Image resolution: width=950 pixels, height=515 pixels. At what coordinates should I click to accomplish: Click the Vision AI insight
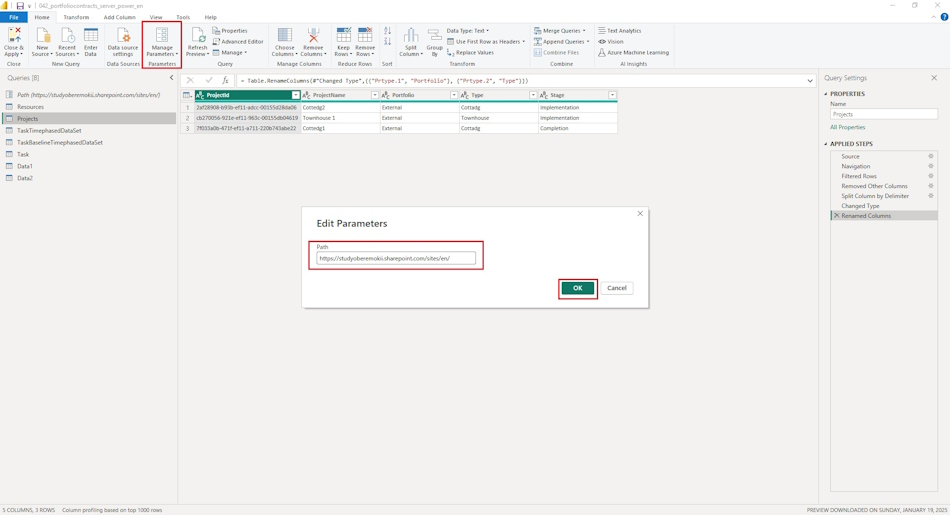(x=611, y=42)
